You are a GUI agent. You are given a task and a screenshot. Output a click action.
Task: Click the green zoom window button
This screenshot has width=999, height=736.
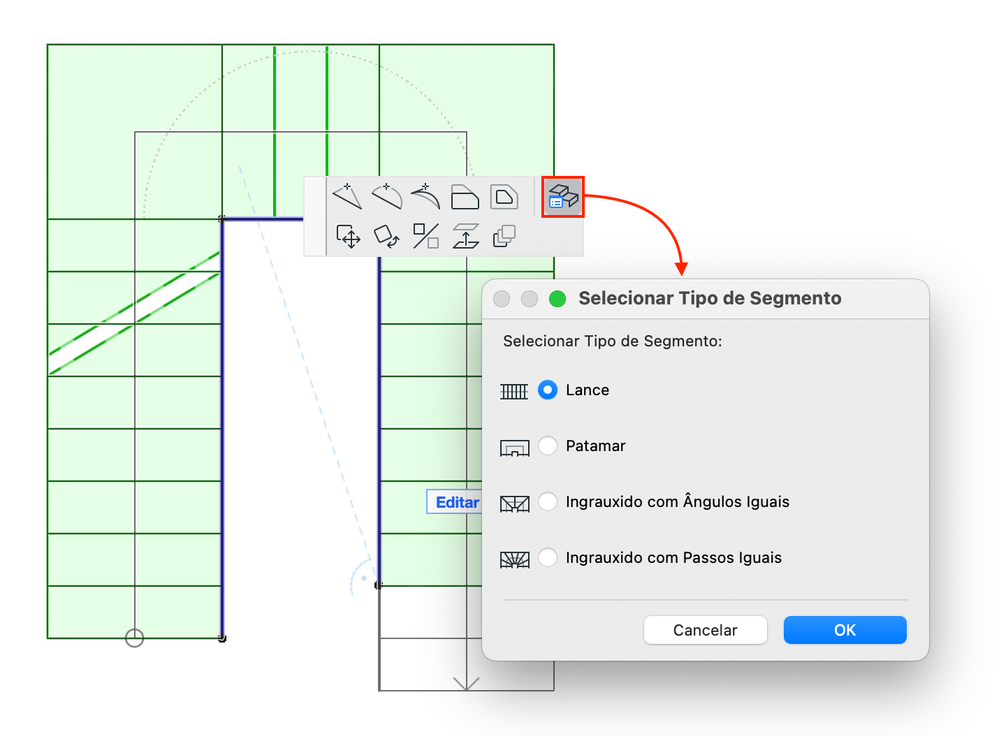coord(557,298)
